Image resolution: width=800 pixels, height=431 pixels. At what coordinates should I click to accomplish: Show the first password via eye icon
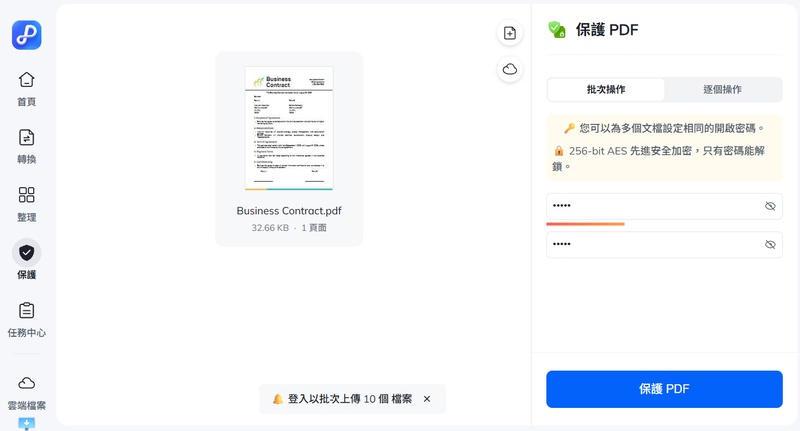pos(770,206)
